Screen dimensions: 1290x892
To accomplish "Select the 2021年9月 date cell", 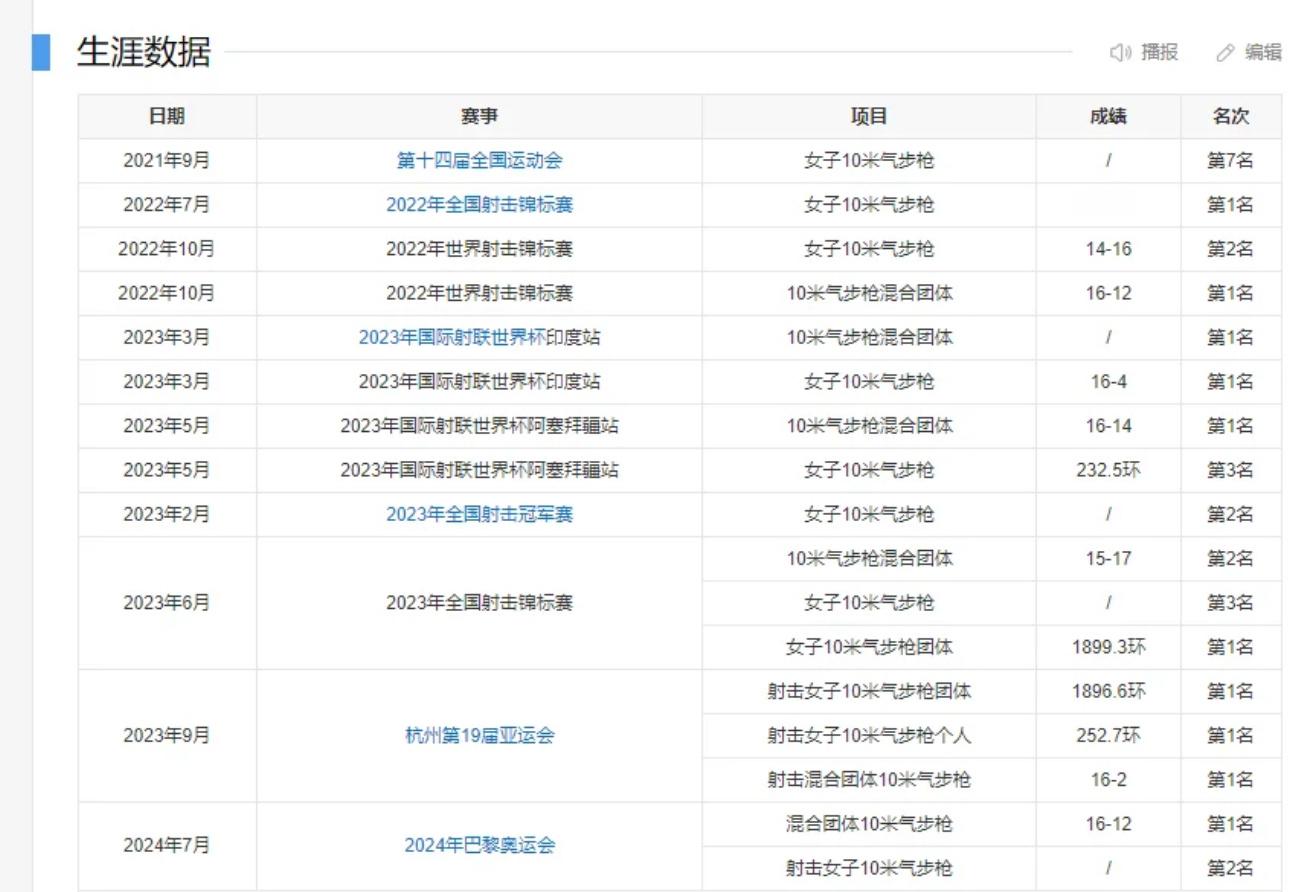I will coord(167,160).
